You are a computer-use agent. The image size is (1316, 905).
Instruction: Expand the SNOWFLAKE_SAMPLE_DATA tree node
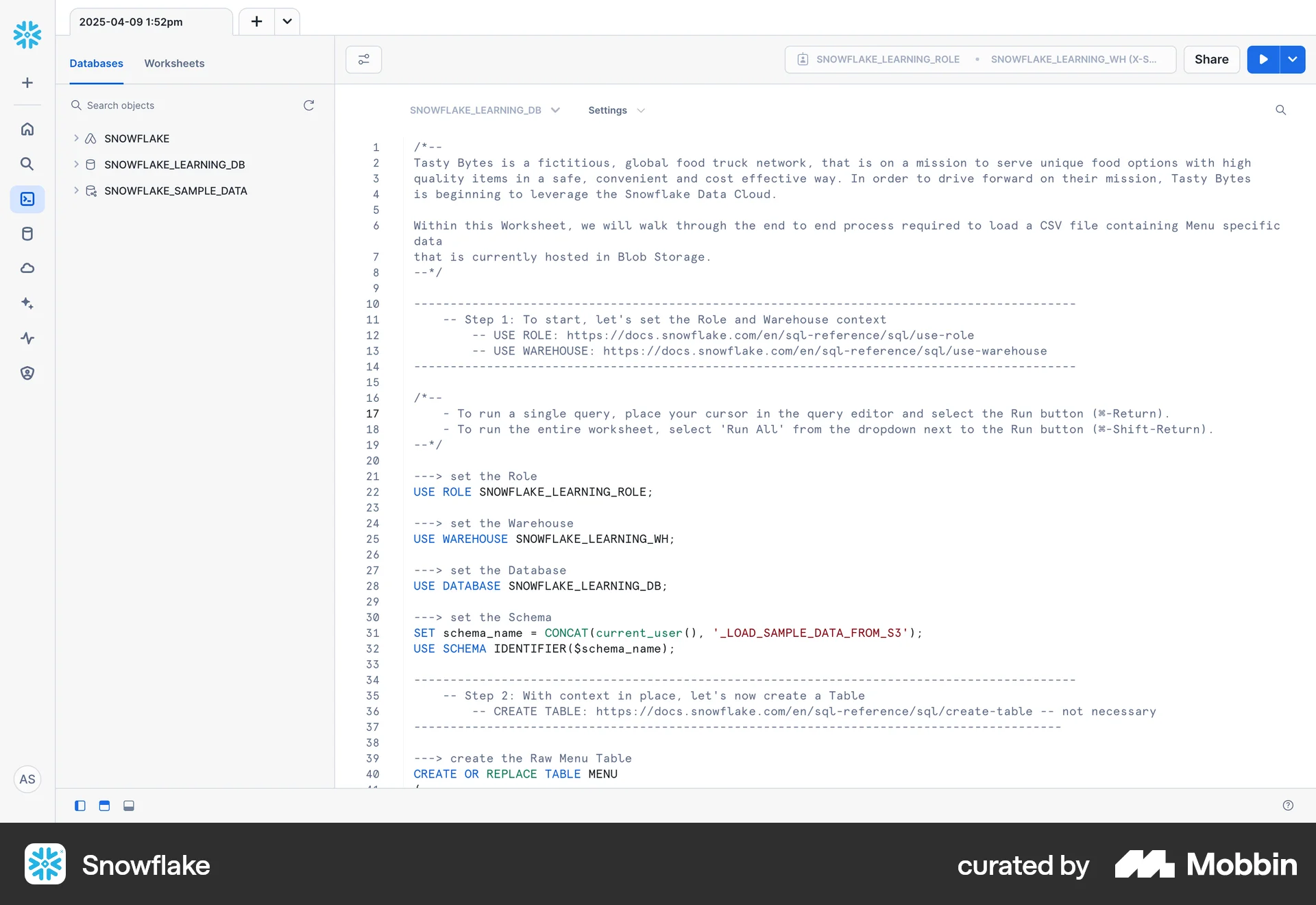pos(75,191)
